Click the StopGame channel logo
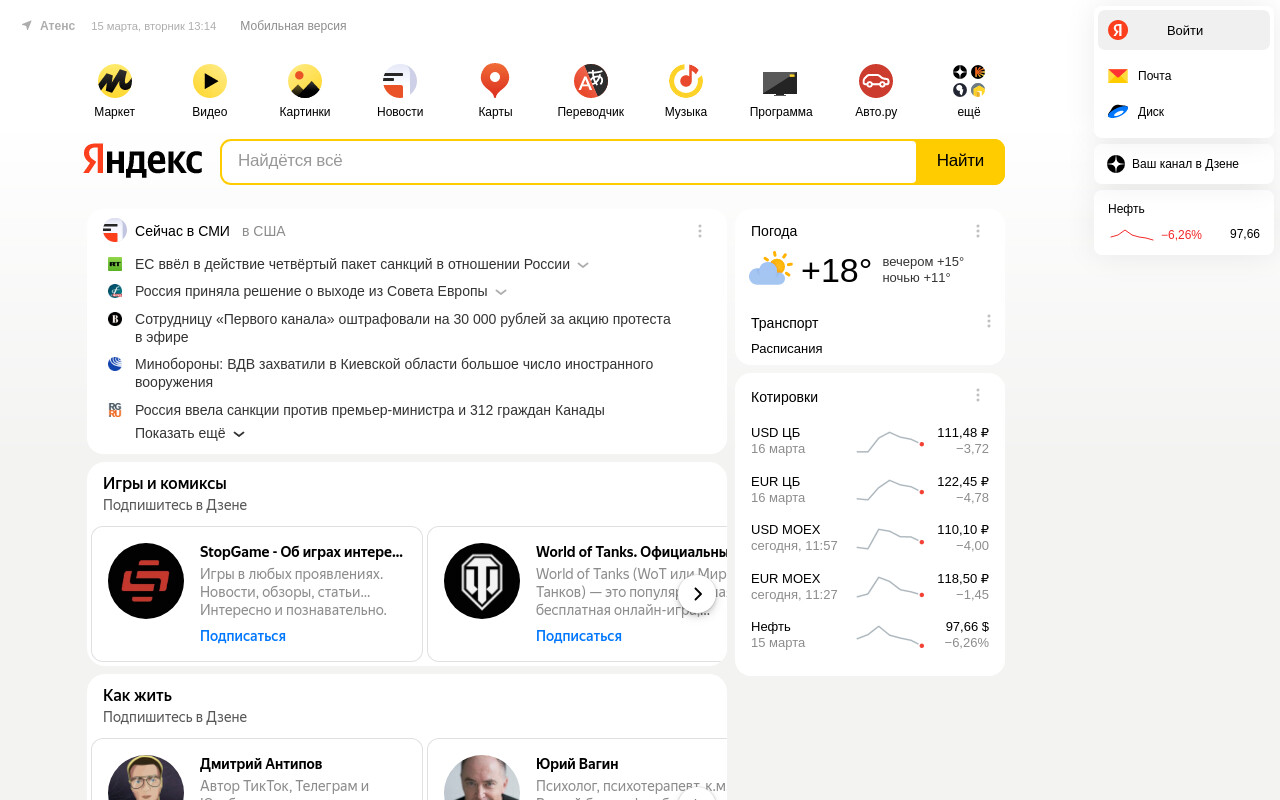The image size is (1280, 800). click(146, 581)
